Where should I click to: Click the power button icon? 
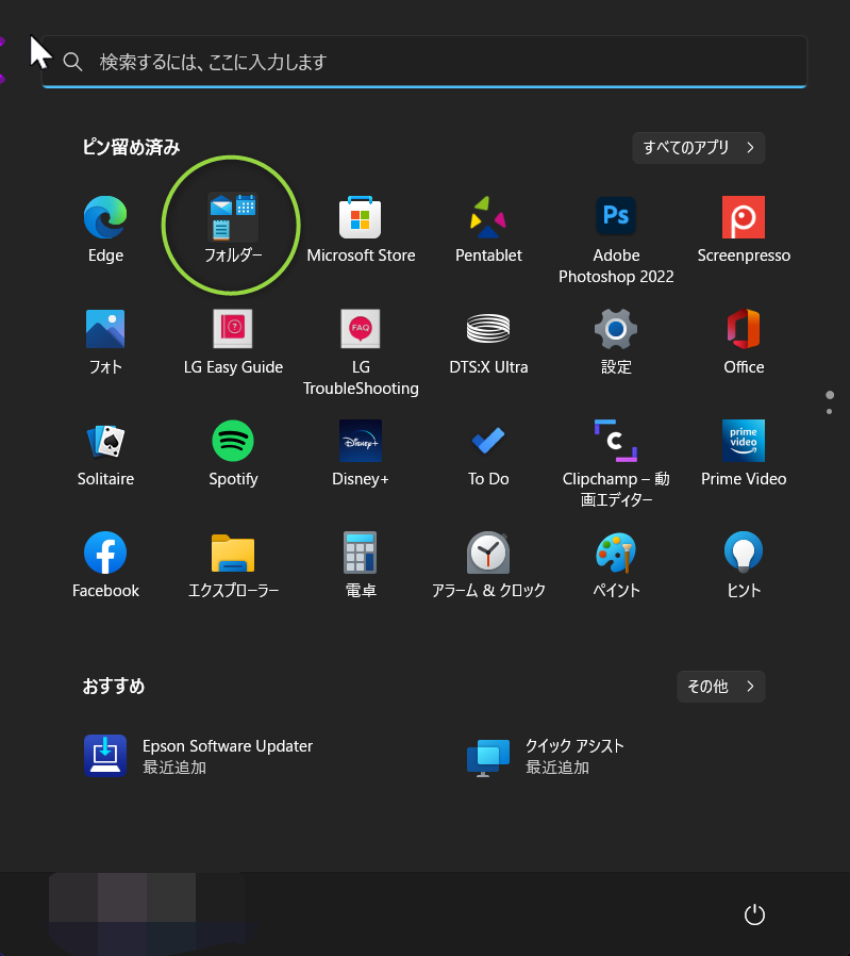click(x=754, y=915)
